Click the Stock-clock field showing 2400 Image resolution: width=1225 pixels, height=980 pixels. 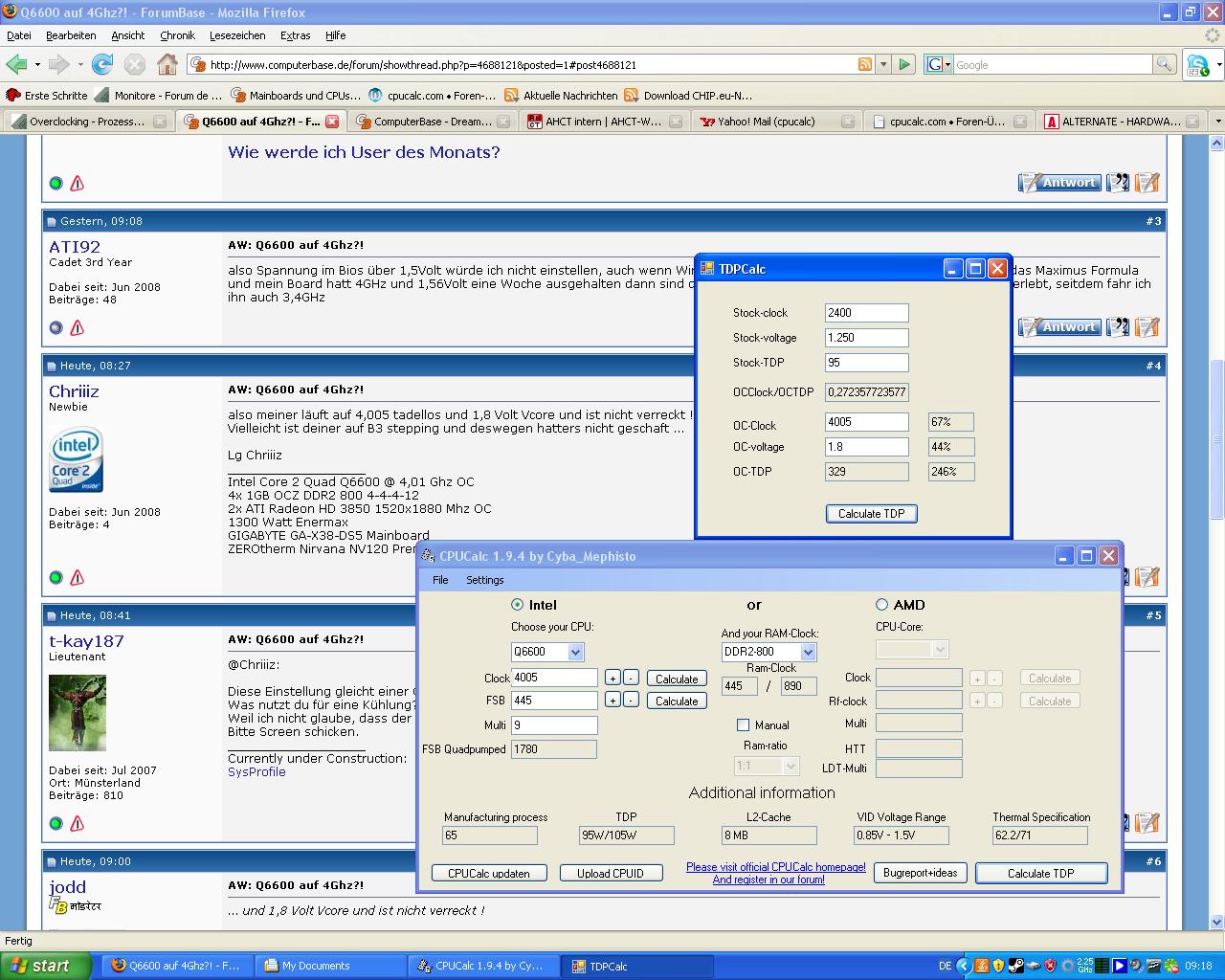coord(866,313)
